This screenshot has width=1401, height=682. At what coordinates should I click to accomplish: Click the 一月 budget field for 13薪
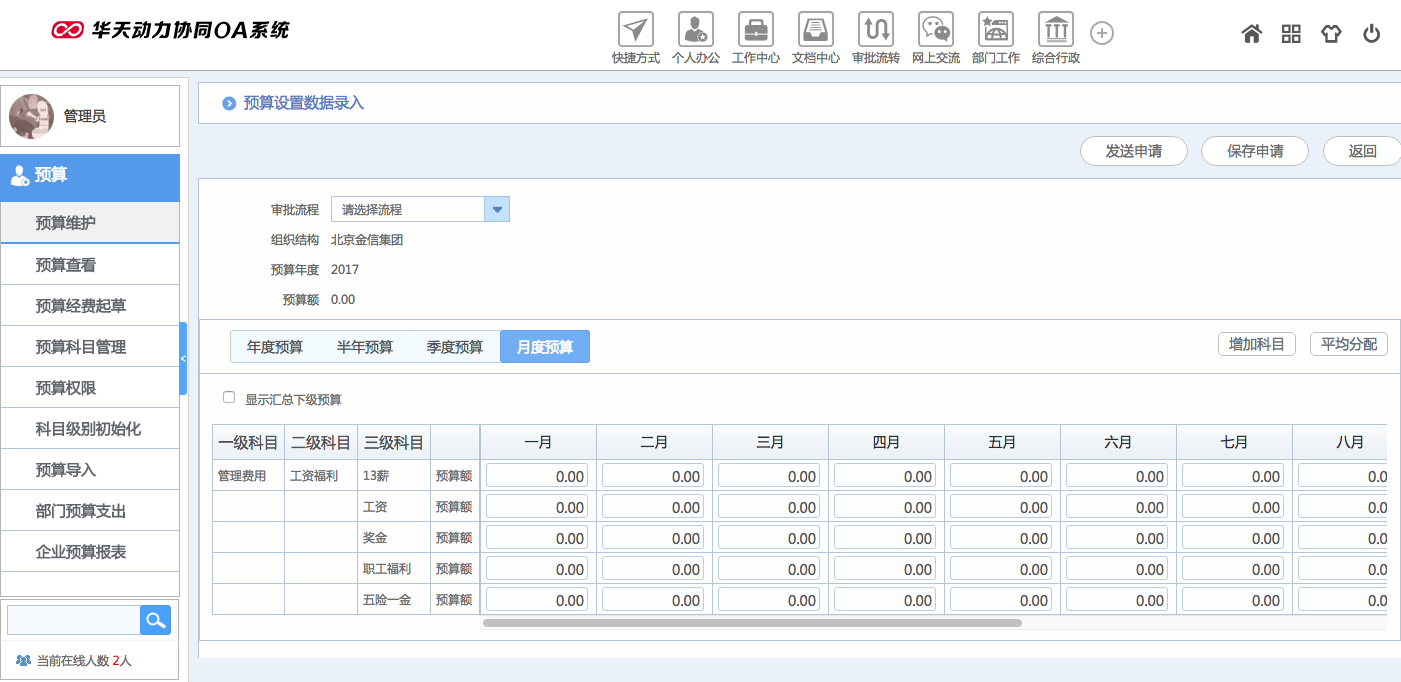[x=537, y=476]
